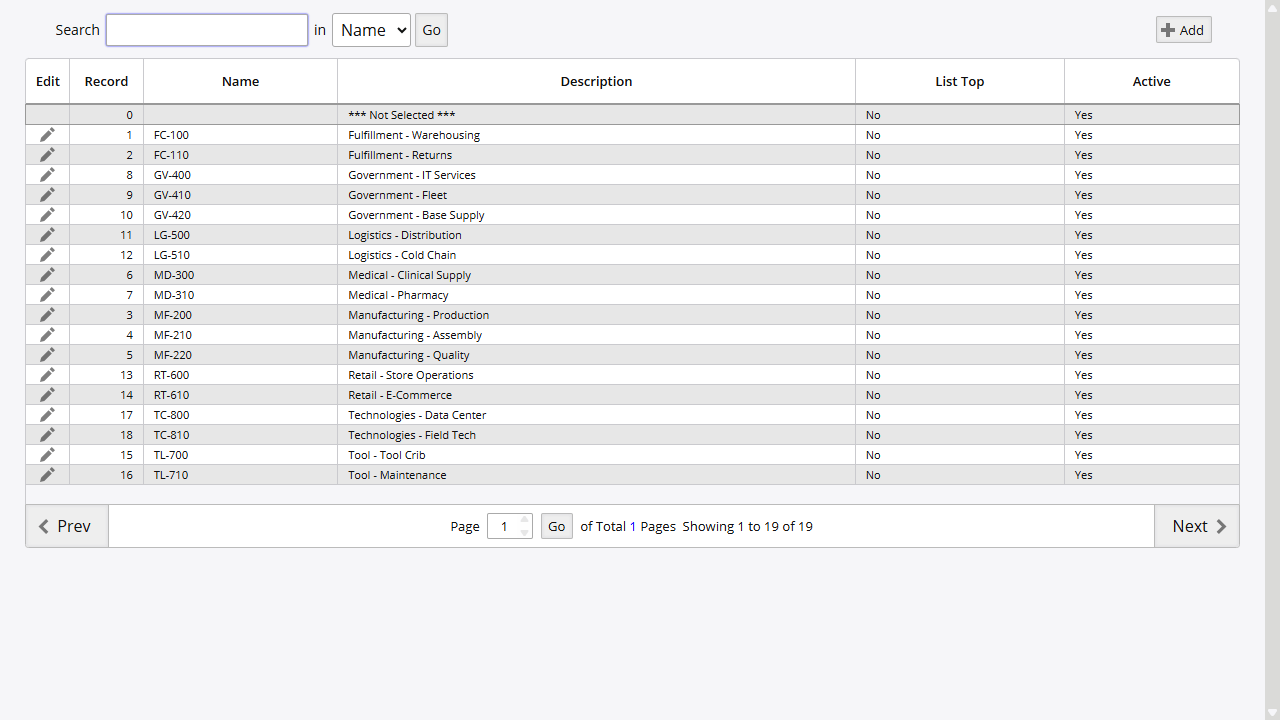Open editing for RT-610 Retail E-Commerce
Image resolution: width=1280 pixels, height=720 pixels.
pyautogui.click(x=46, y=395)
